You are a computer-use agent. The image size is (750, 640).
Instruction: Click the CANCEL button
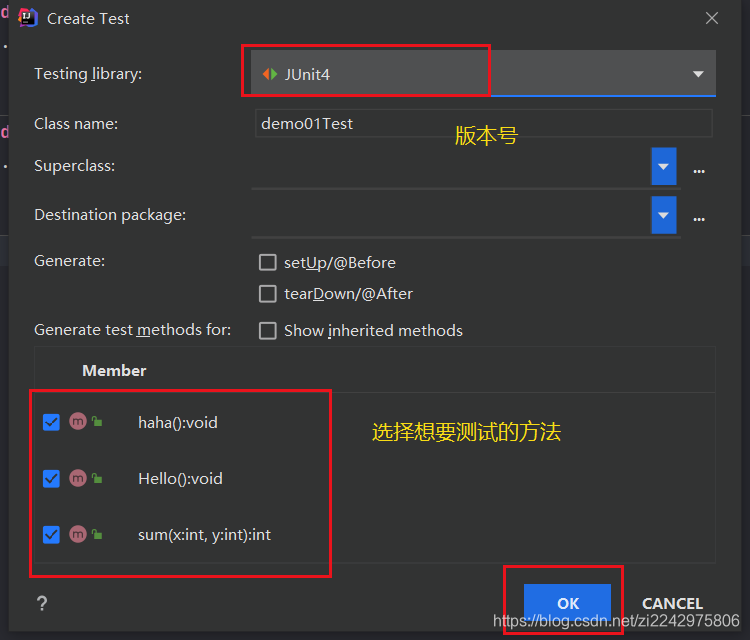point(672,603)
